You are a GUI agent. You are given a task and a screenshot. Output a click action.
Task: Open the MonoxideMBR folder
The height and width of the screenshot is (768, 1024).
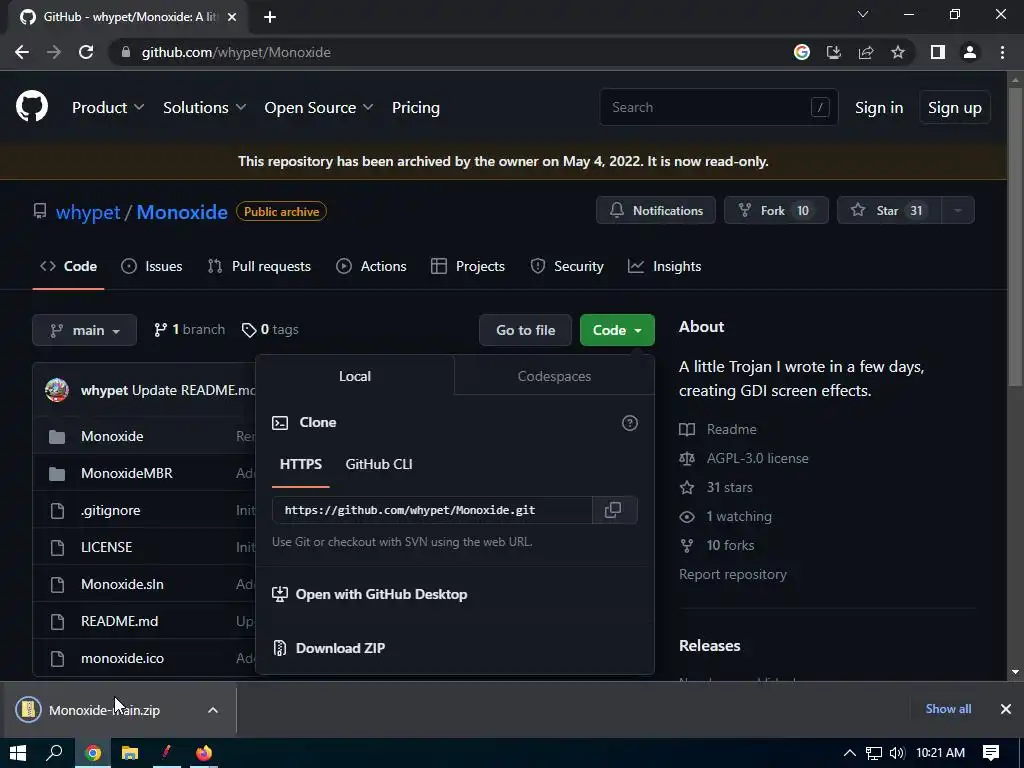pos(127,473)
